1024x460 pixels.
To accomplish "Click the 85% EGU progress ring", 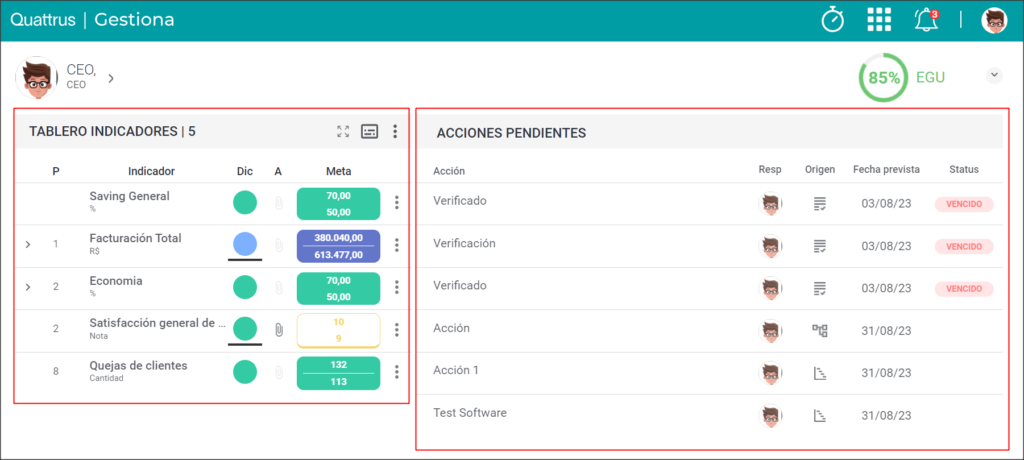I will [x=884, y=78].
